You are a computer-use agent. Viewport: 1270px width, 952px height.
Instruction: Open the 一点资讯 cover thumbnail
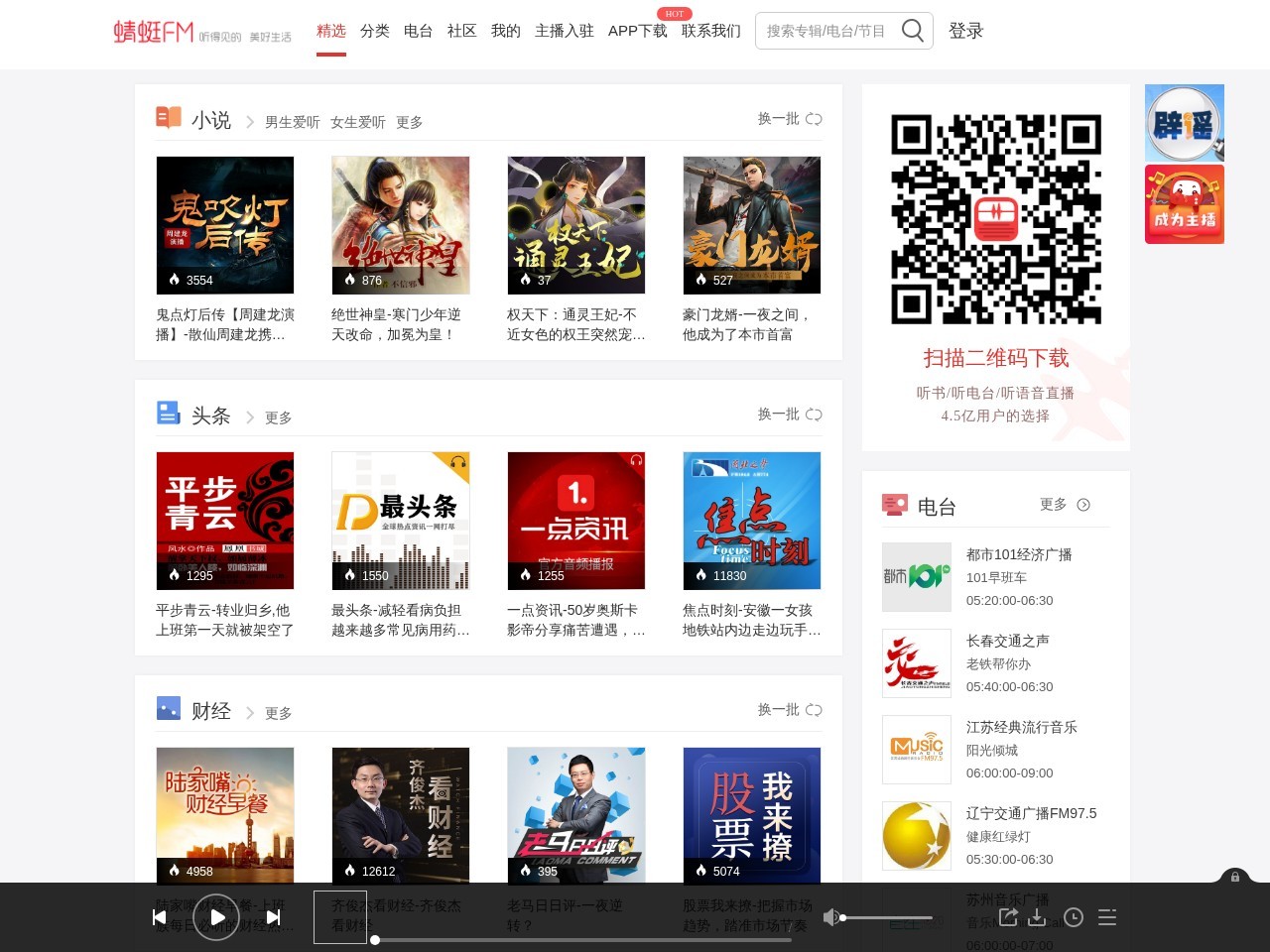coord(576,521)
